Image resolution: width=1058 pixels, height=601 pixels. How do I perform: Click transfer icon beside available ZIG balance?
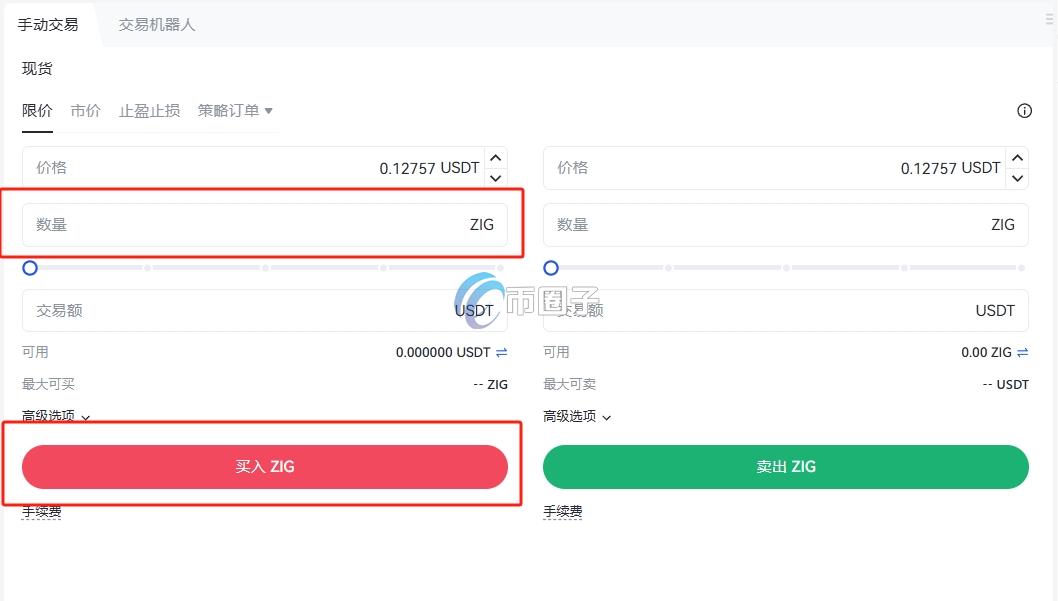pyautogui.click(x=1022, y=352)
